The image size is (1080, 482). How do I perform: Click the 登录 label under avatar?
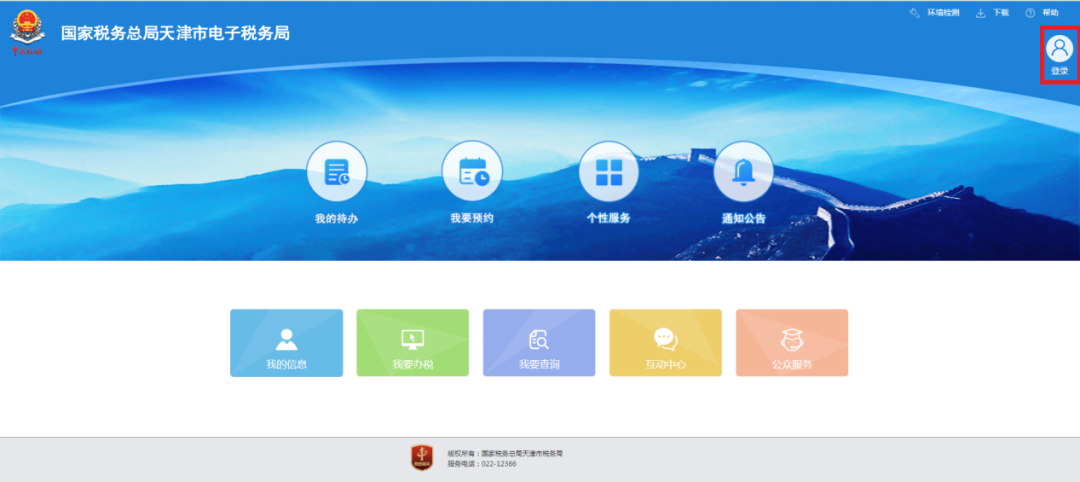click(1059, 71)
